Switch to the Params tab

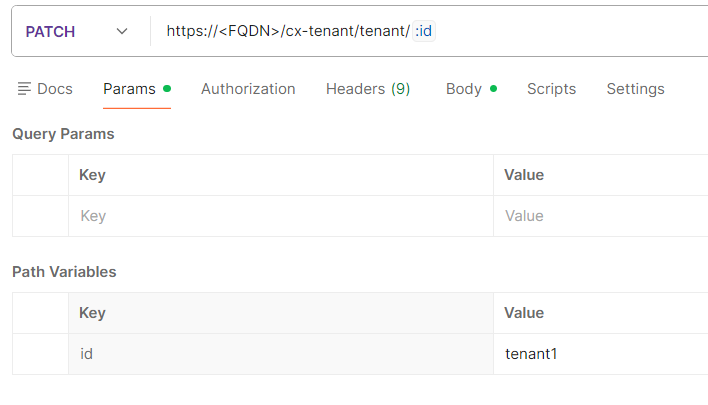(129, 89)
